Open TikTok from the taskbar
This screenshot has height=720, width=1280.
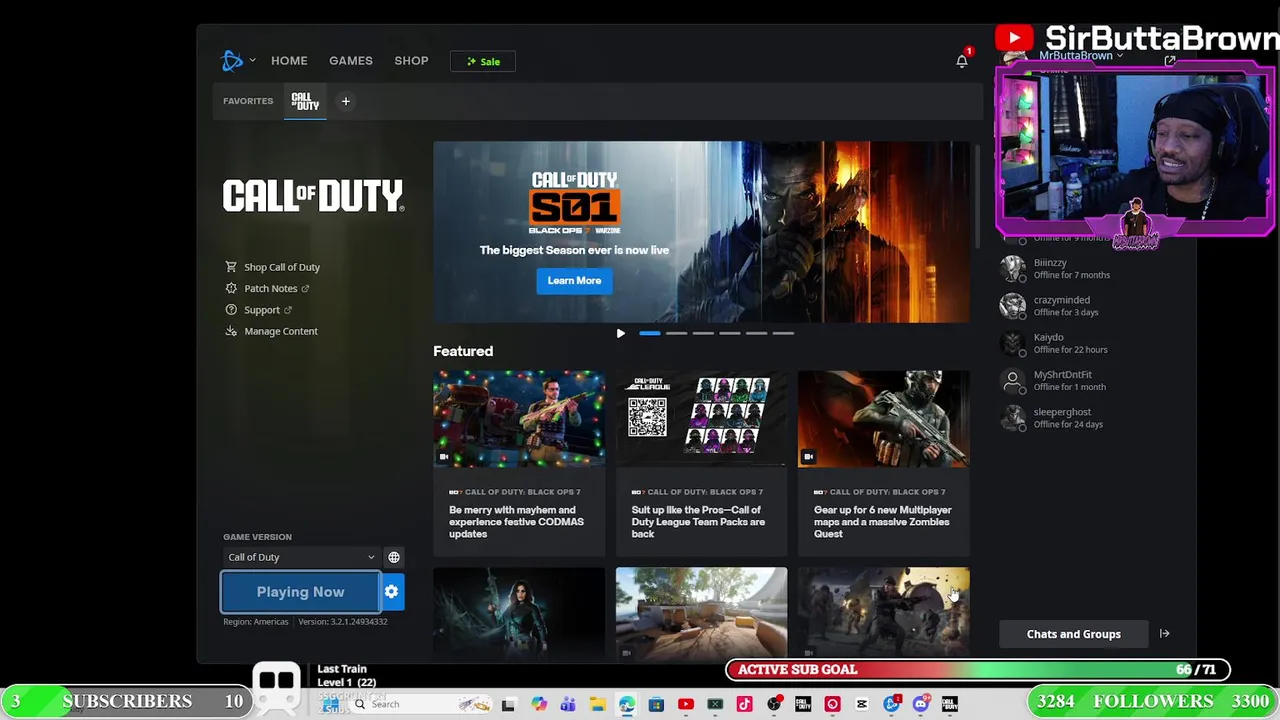pos(744,704)
